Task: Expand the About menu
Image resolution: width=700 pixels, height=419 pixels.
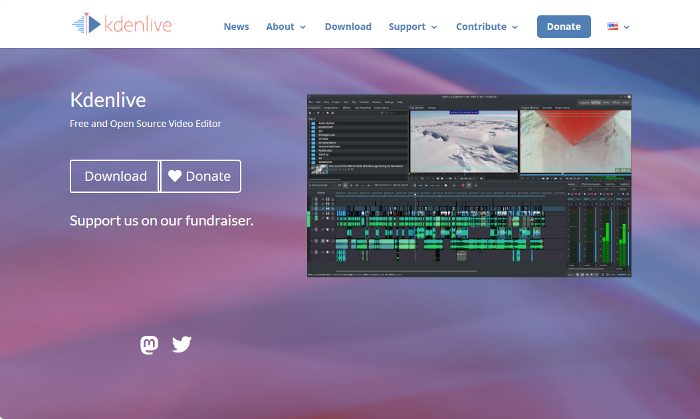Action: (286, 27)
